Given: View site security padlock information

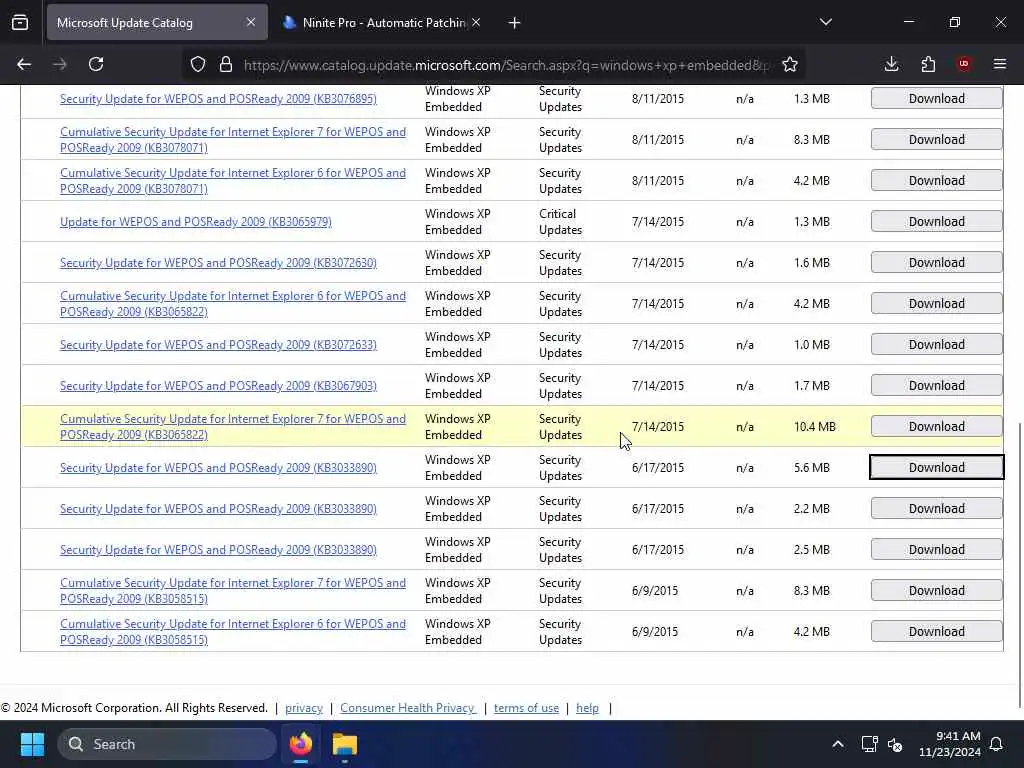Looking at the screenshot, I should pos(226,64).
